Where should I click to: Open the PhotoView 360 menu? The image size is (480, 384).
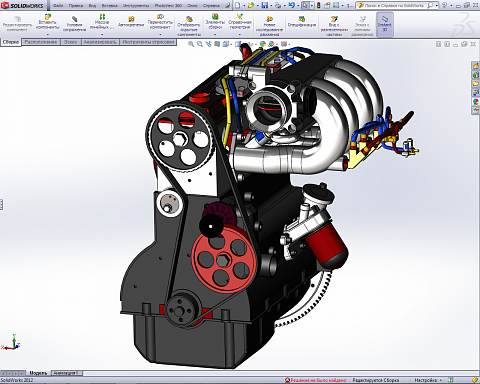(x=168, y=6)
